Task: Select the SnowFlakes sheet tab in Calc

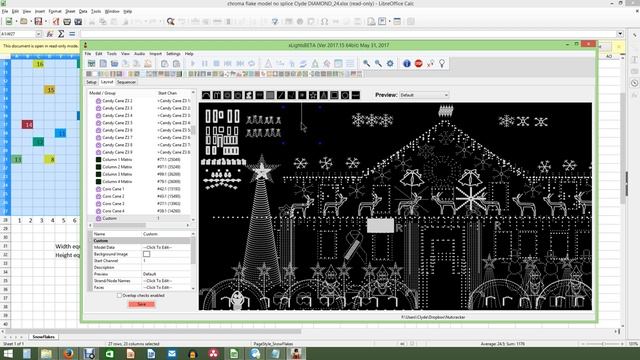Action: (x=43, y=337)
